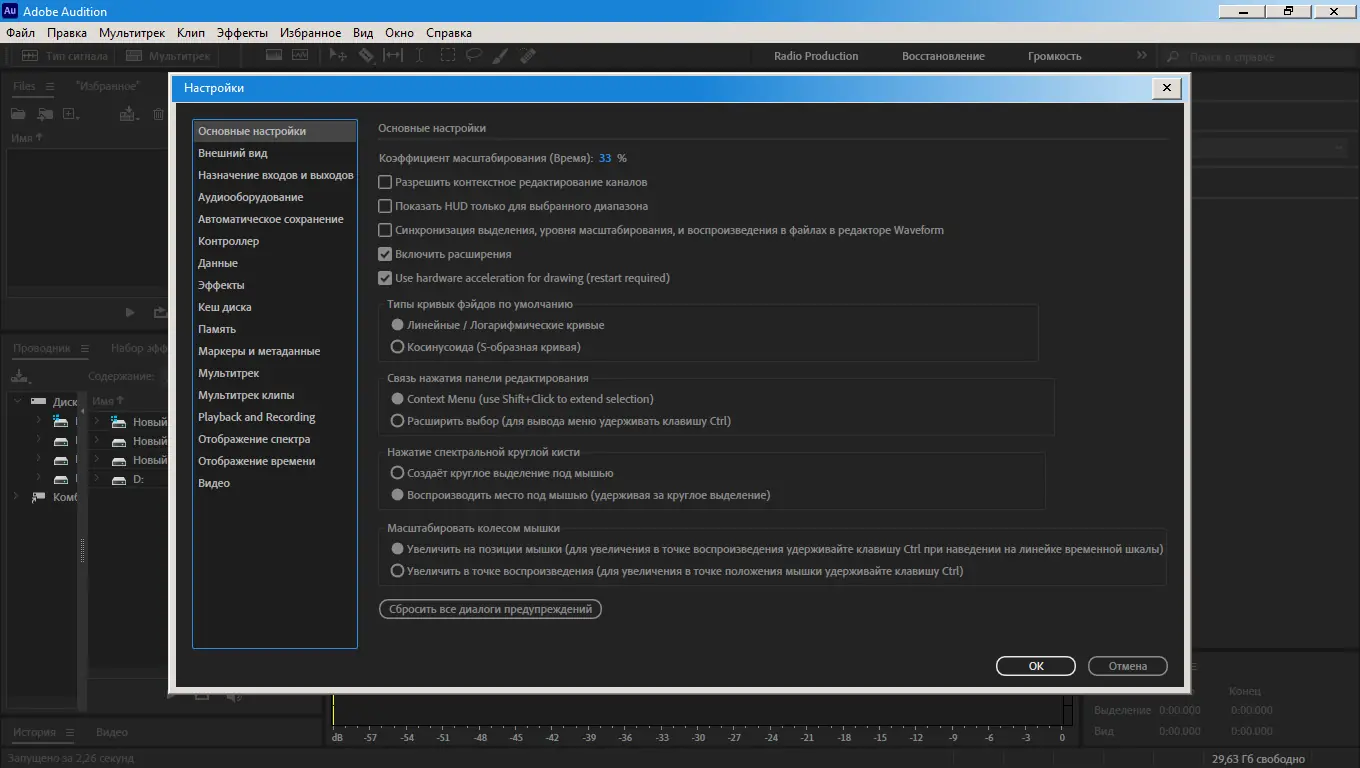Switch to Мультитрек view in the toolbar

168,56
